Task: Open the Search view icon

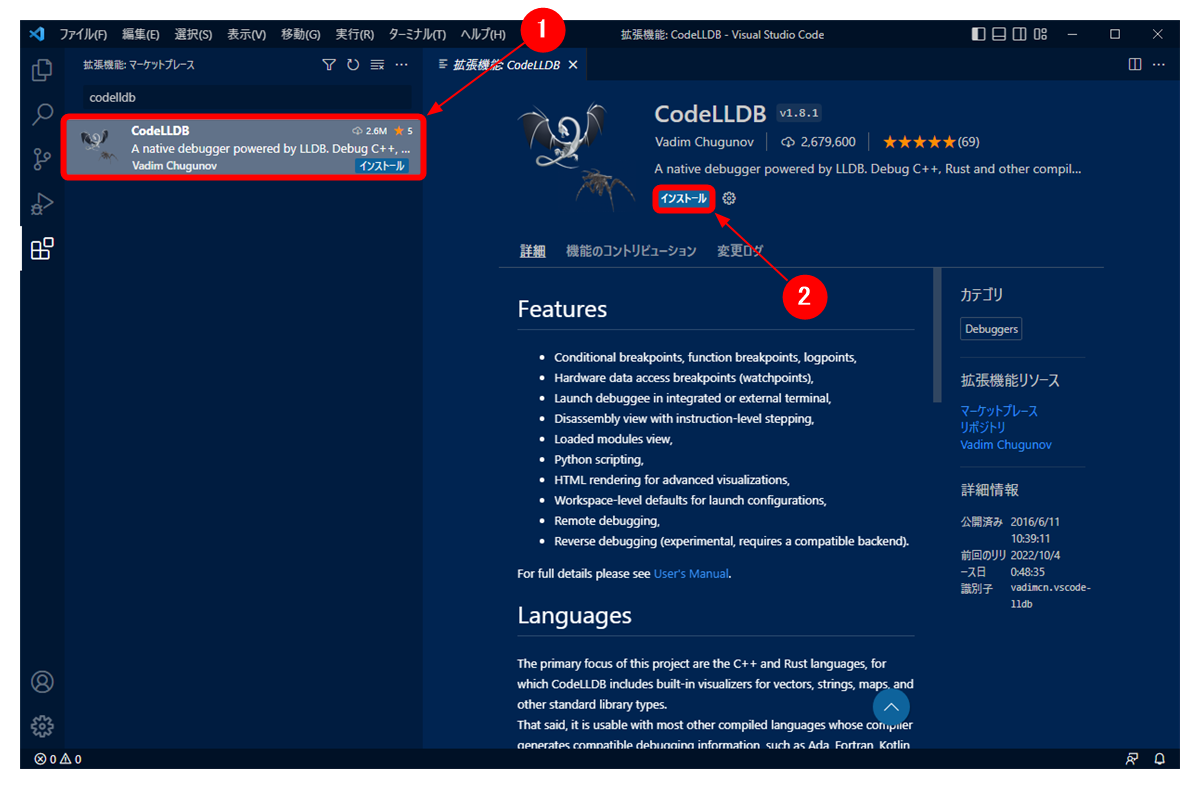Action: 41,115
